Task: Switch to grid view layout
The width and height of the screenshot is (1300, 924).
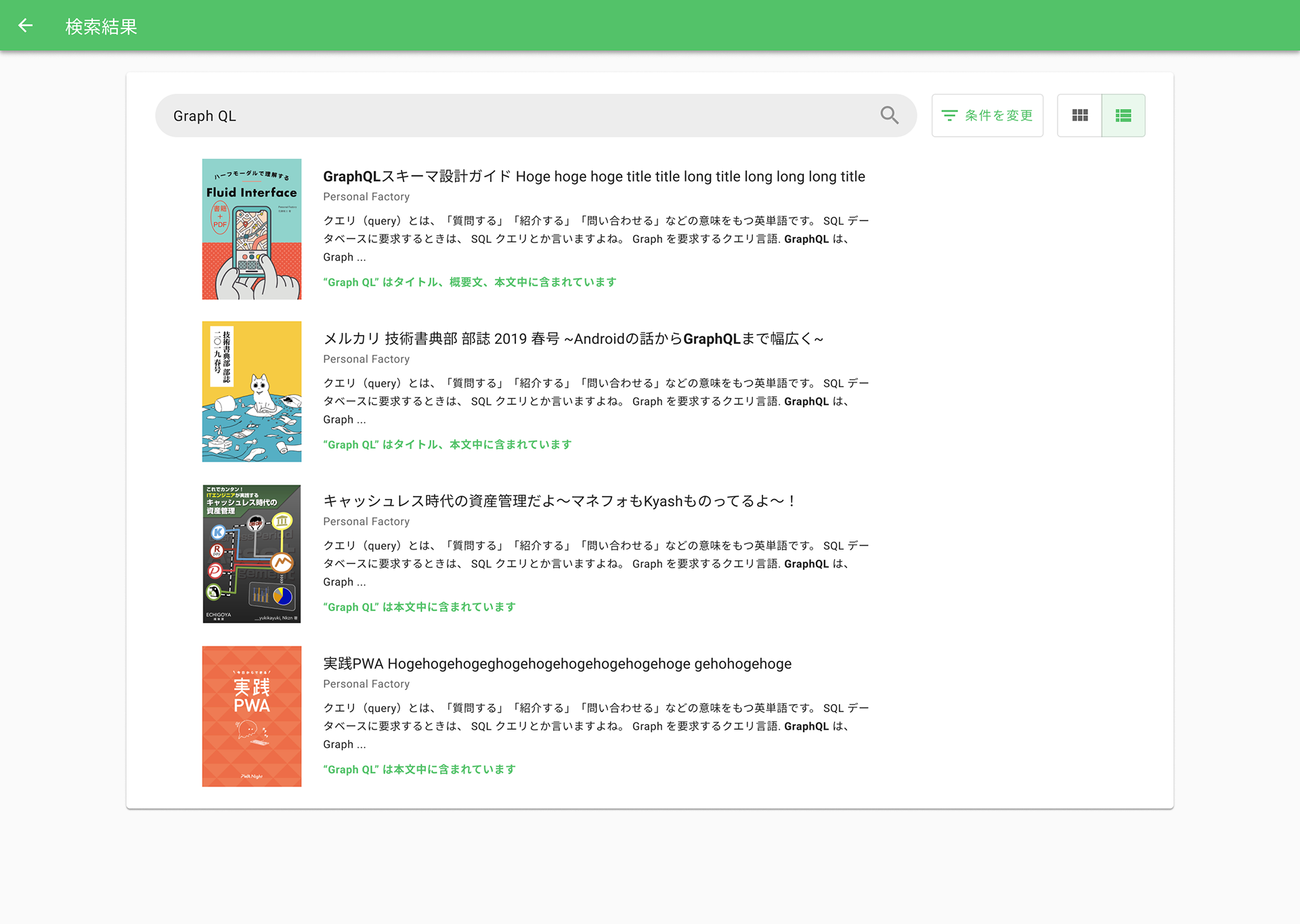Action: click(x=1079, y=116)
